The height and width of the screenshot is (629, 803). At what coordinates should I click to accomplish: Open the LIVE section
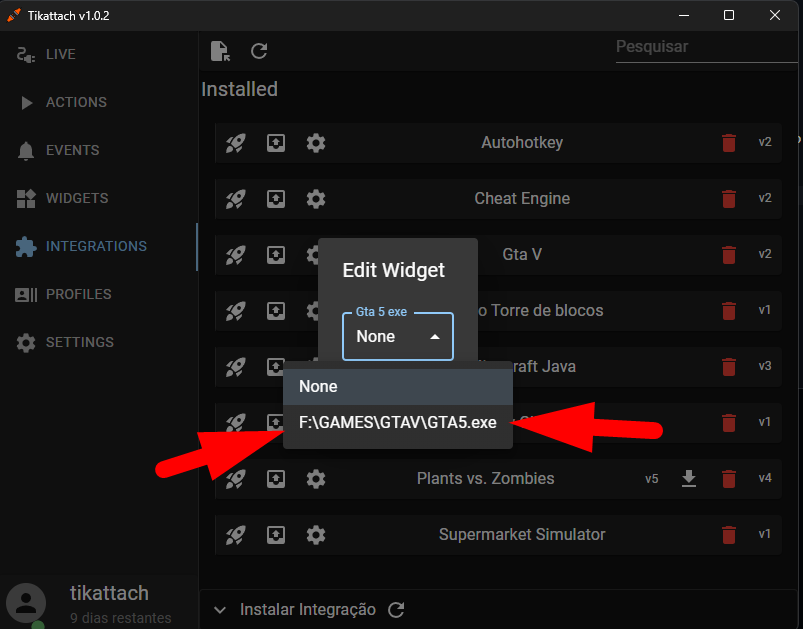(x=98, y=54)
